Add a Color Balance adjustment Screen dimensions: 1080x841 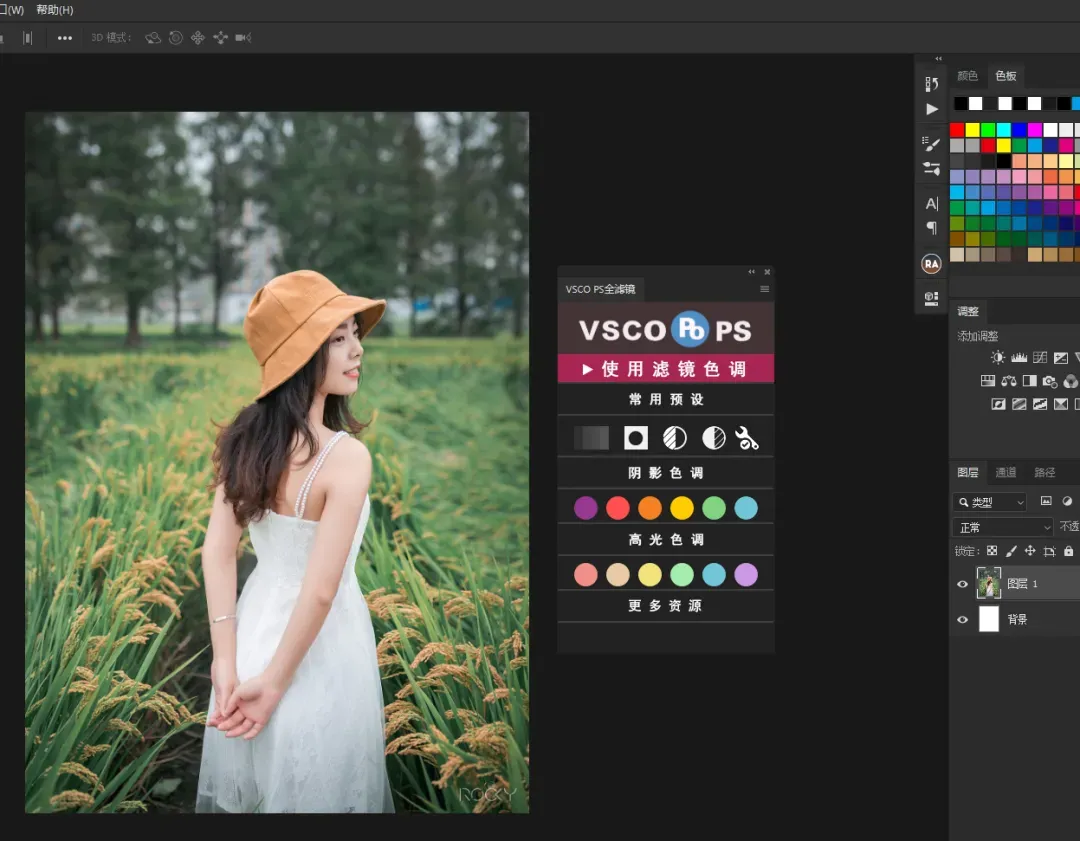(x=1009, y=381)
